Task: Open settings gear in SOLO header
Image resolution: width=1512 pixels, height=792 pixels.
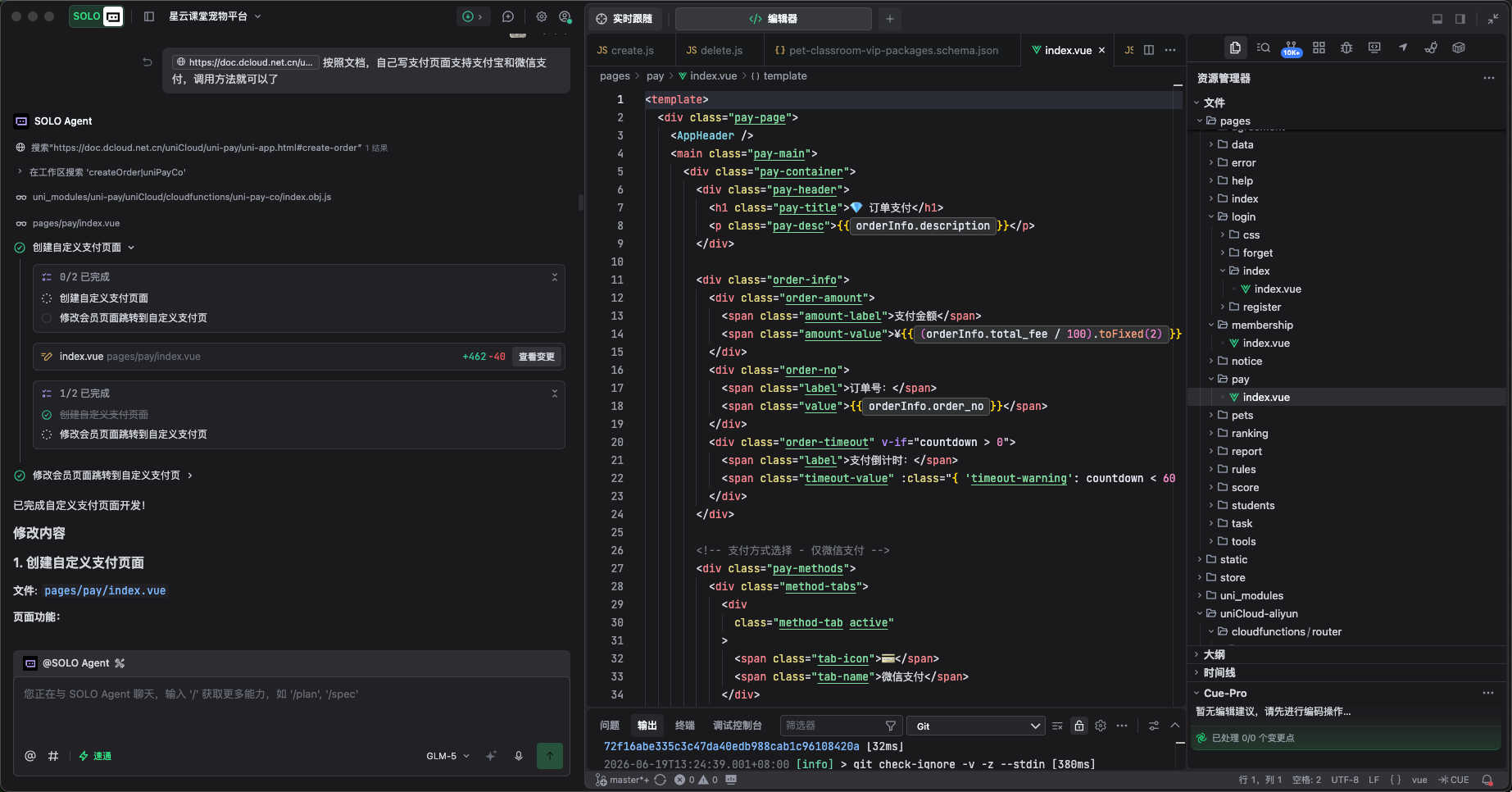Action: click(542, 16)
